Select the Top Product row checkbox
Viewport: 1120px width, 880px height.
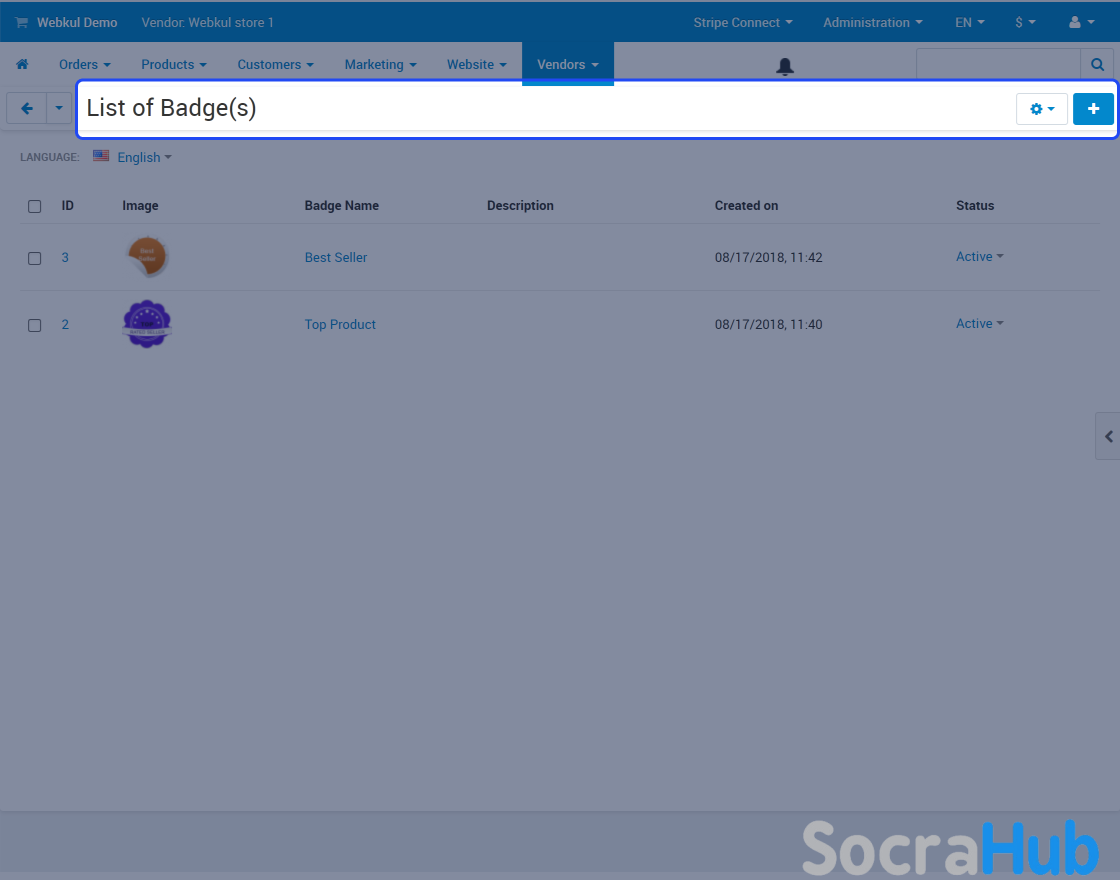pyautogui.click(x=34, y=326)
